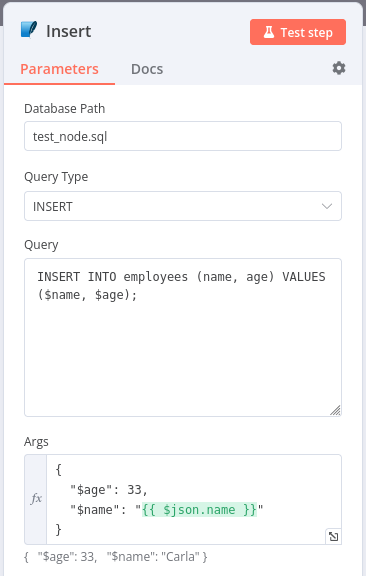Screen dimensions: 366x576
Task: Switch to the Parameters tab
Action: tap(60, 69)
